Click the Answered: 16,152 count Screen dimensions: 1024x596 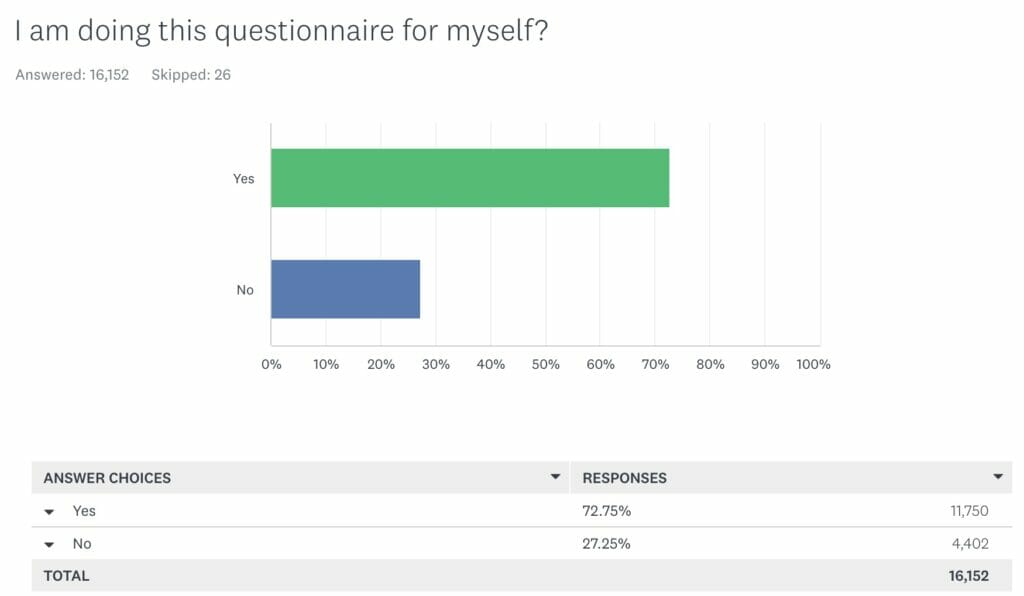pos(72,75)
